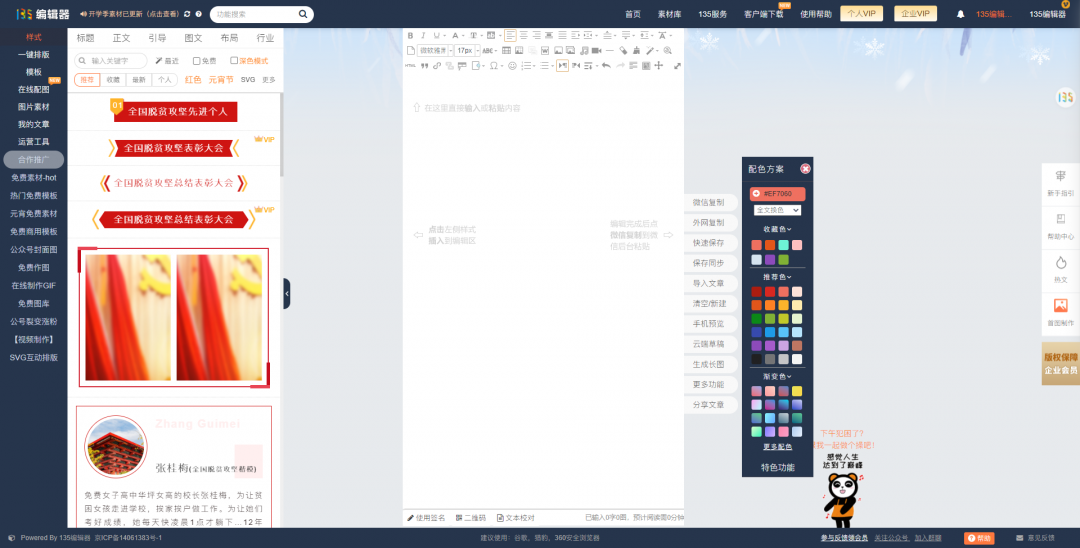Click the fullscreen expand icon in toolbar
Viewport: 1080px width, 548px height.
[x=677, y=66]
